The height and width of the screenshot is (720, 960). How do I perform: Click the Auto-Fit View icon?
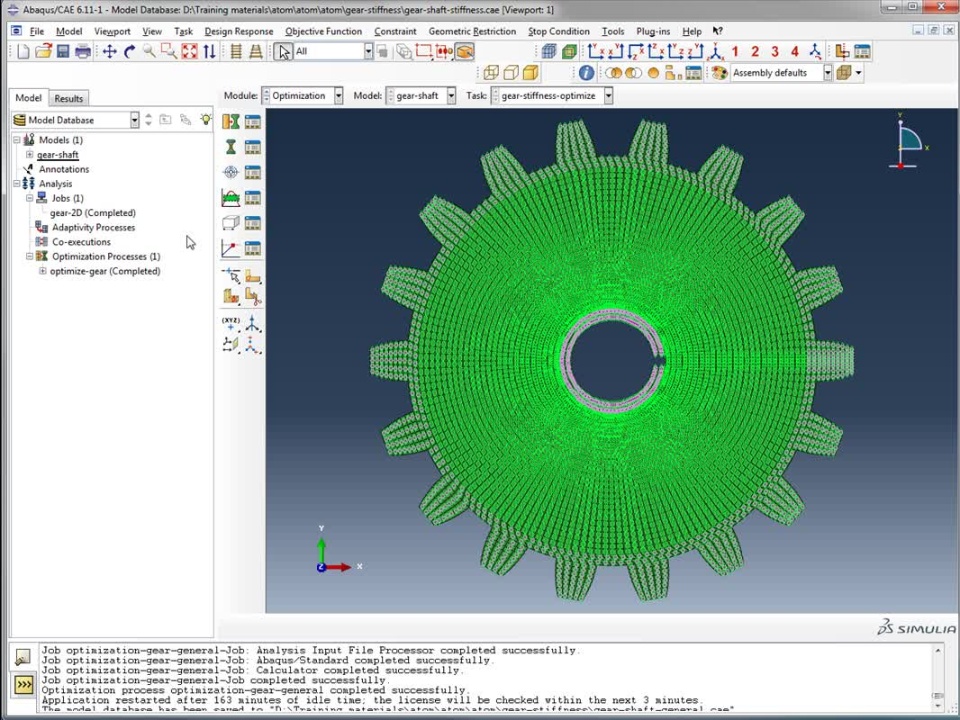(x=189, y=51)
